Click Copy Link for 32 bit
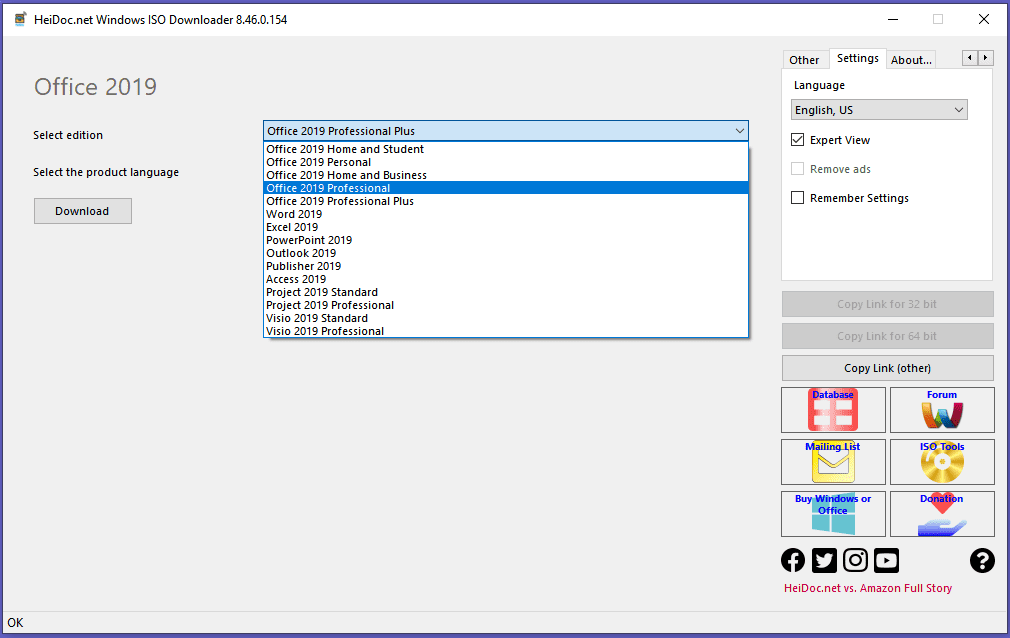Viewport: 1010px width, 638px height. tap(888, 304)
